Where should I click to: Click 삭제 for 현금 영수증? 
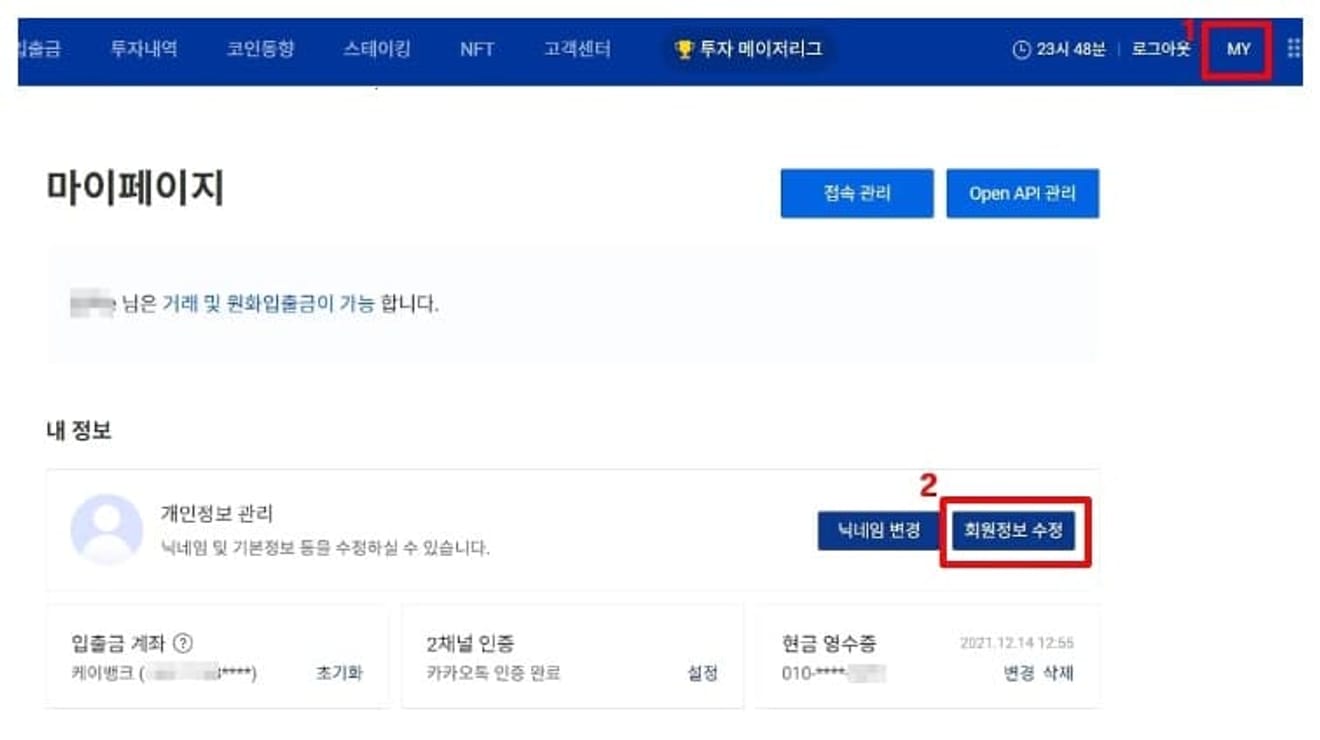(1058, 673)
